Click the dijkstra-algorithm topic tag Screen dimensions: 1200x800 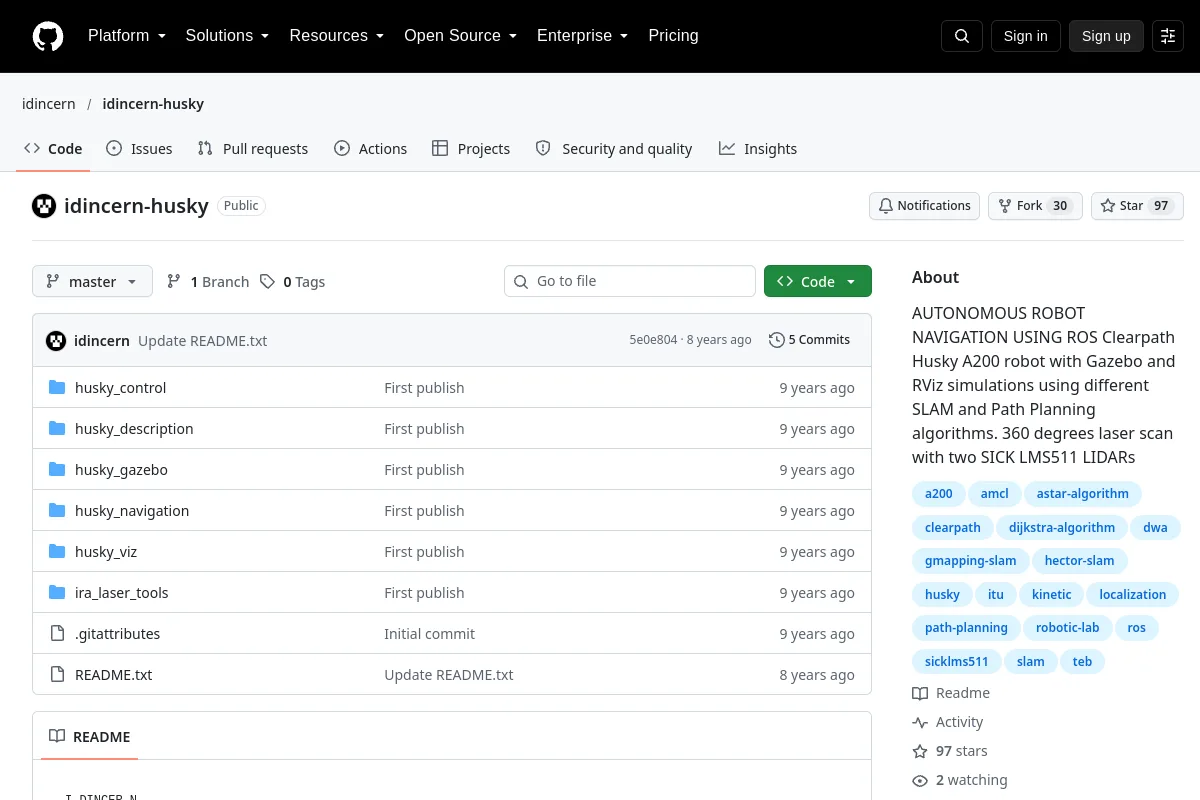click(x=1062, y=527)
